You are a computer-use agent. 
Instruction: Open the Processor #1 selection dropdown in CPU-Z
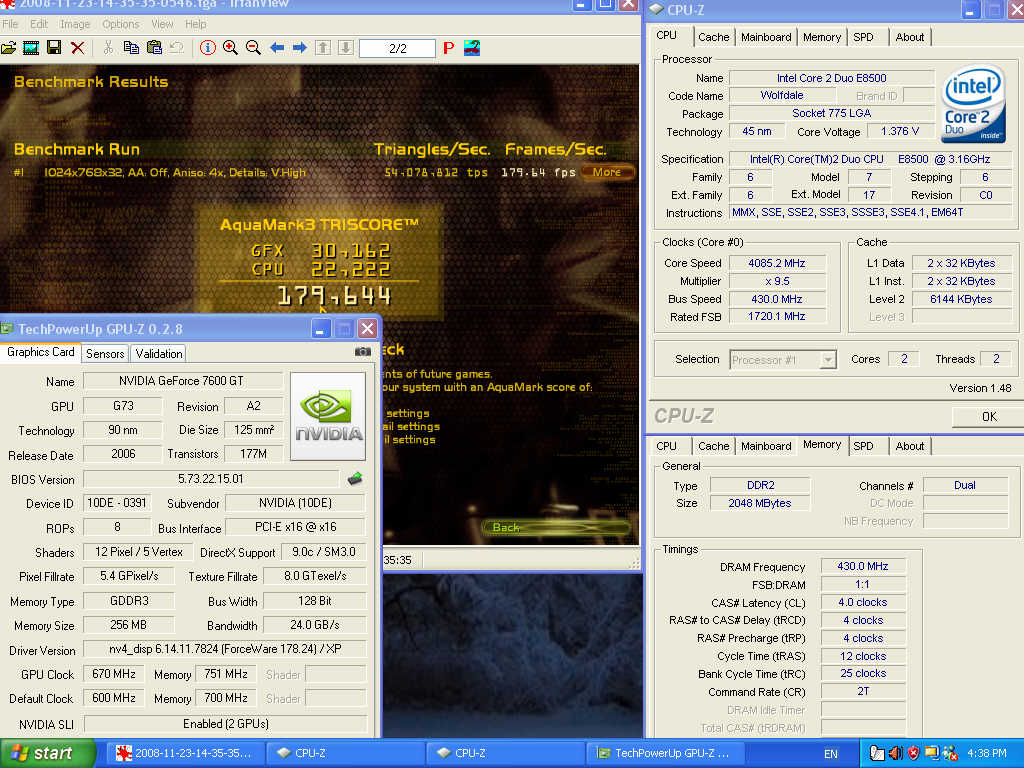828,359
